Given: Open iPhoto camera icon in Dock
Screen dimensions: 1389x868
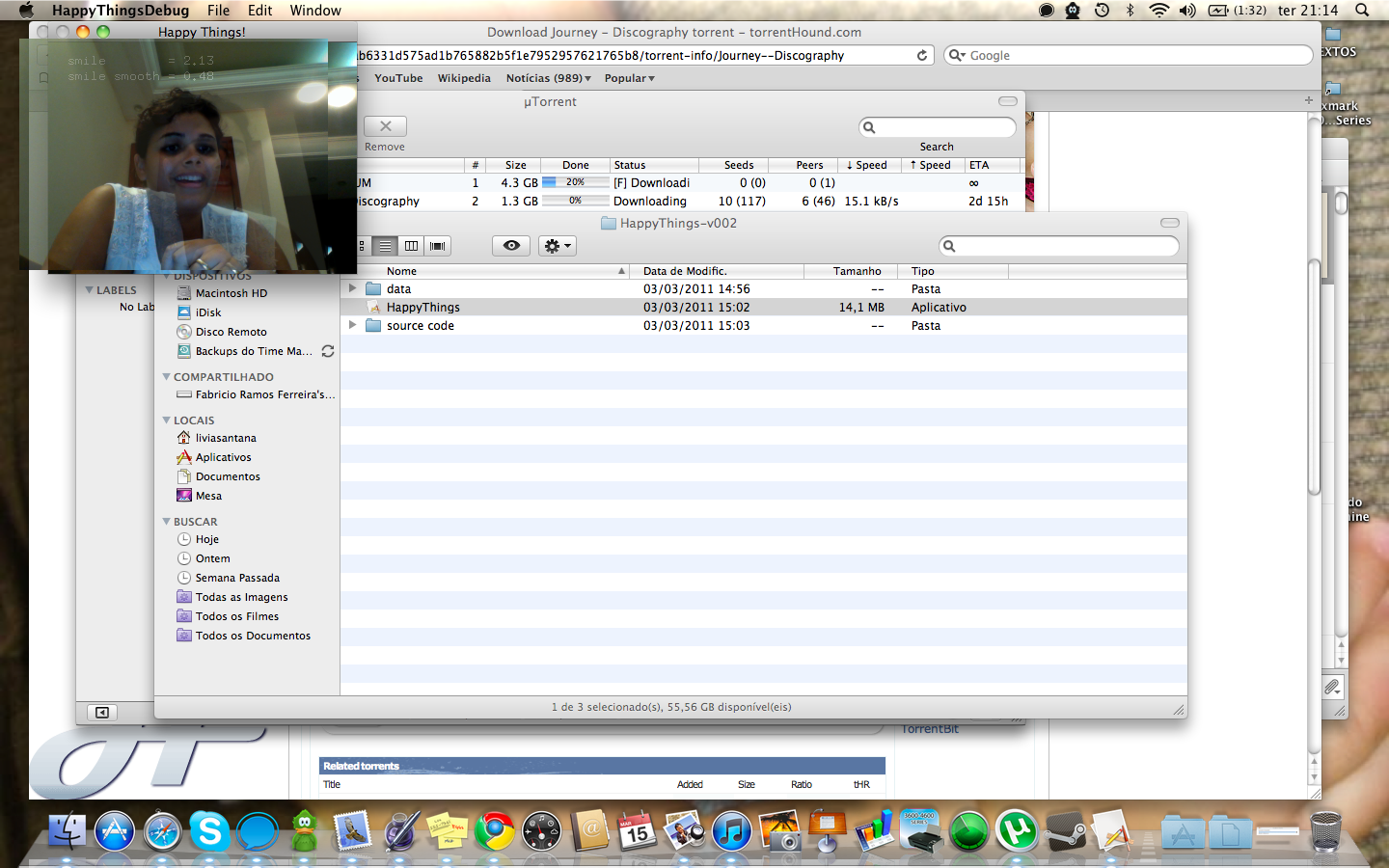Looking at the screenshot, I should [779, 830].
